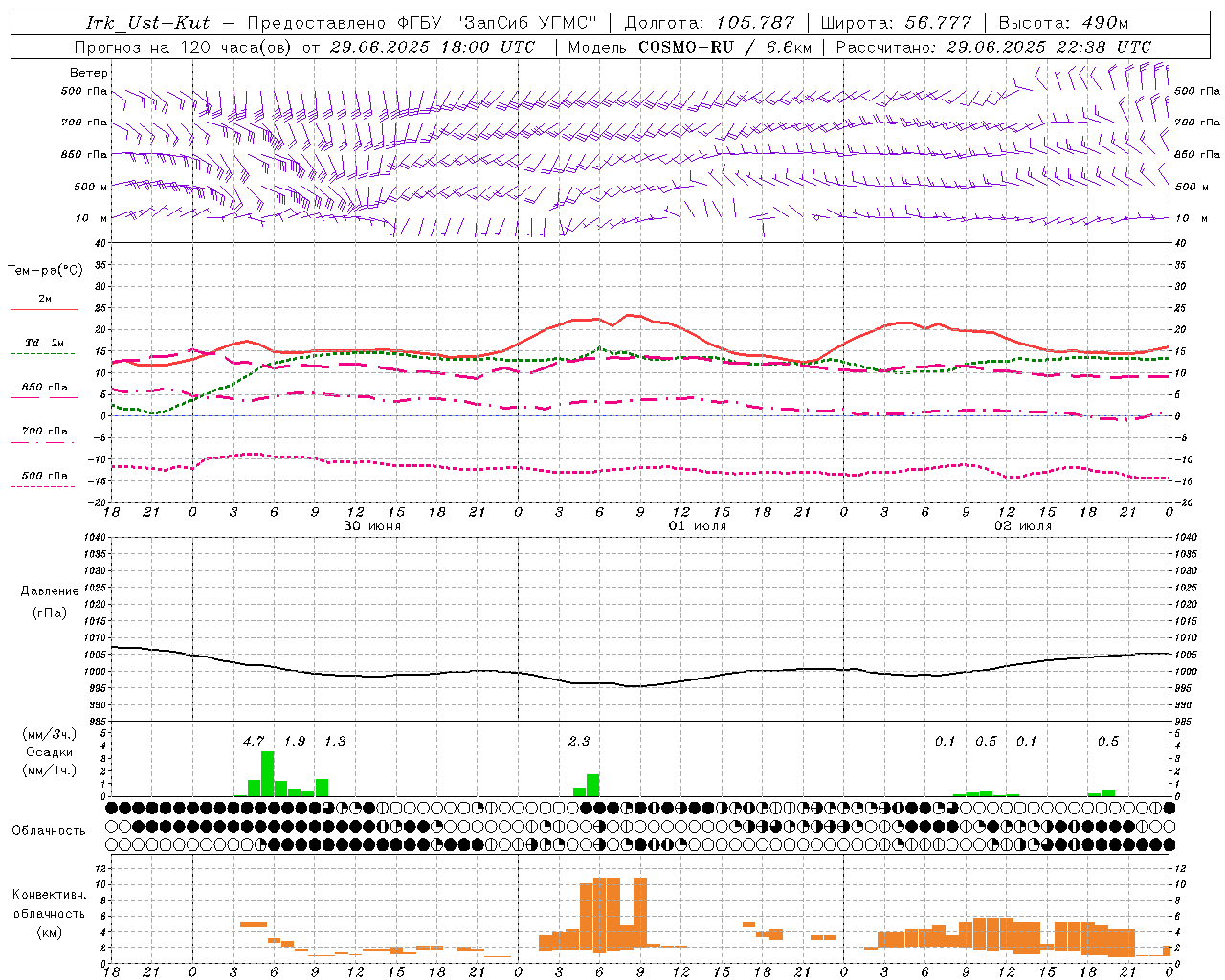Select the model label COSMO-RU / 6.6км

coord(724,47)
